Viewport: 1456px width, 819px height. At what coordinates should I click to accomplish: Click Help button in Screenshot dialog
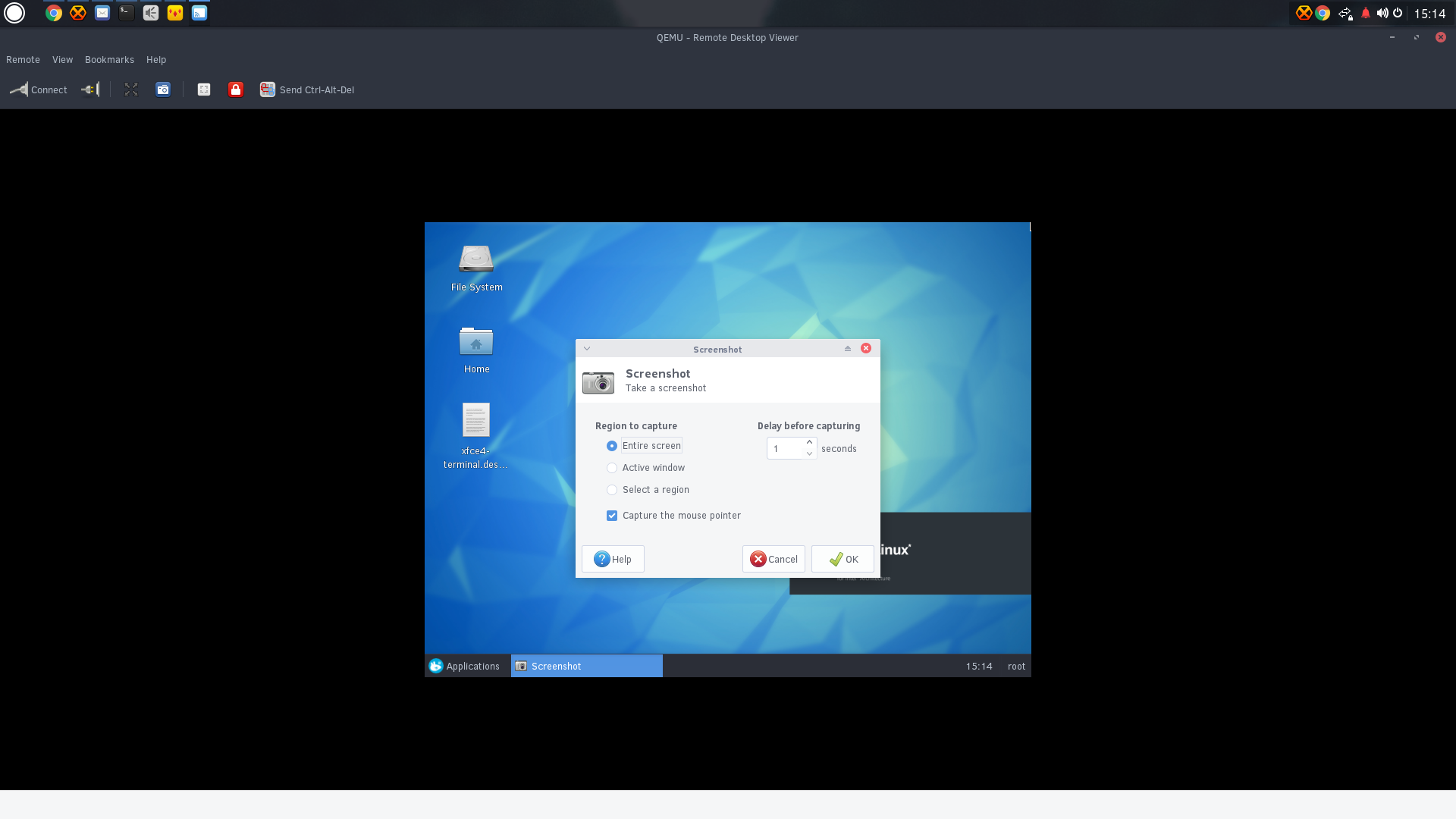613,559
